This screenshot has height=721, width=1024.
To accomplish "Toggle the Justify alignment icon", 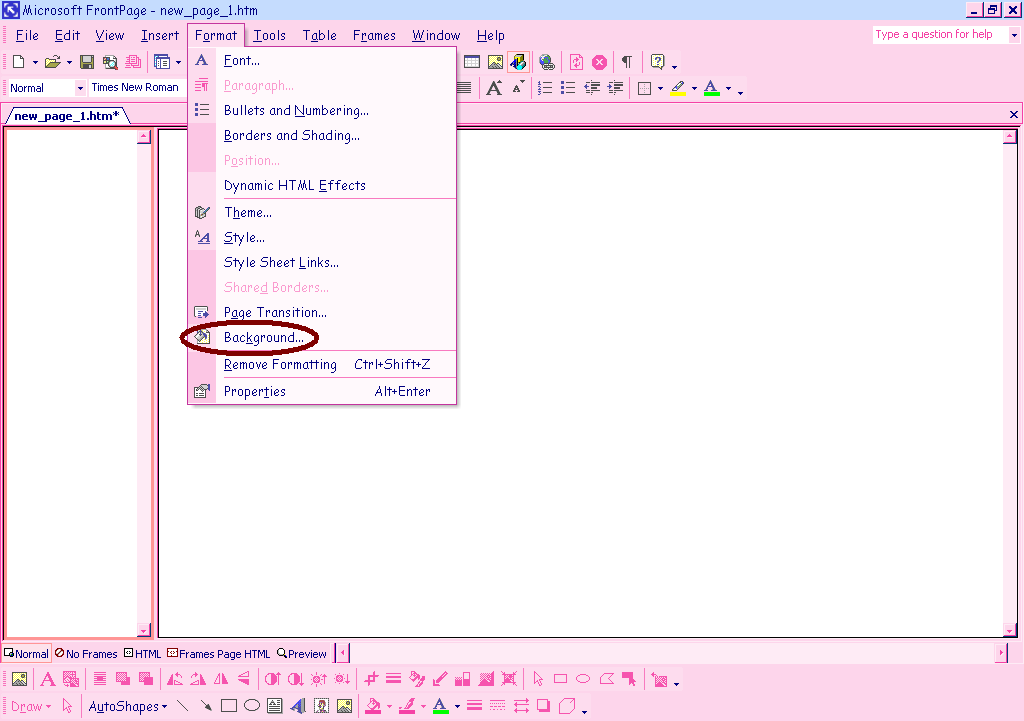I will click(464, 88).
